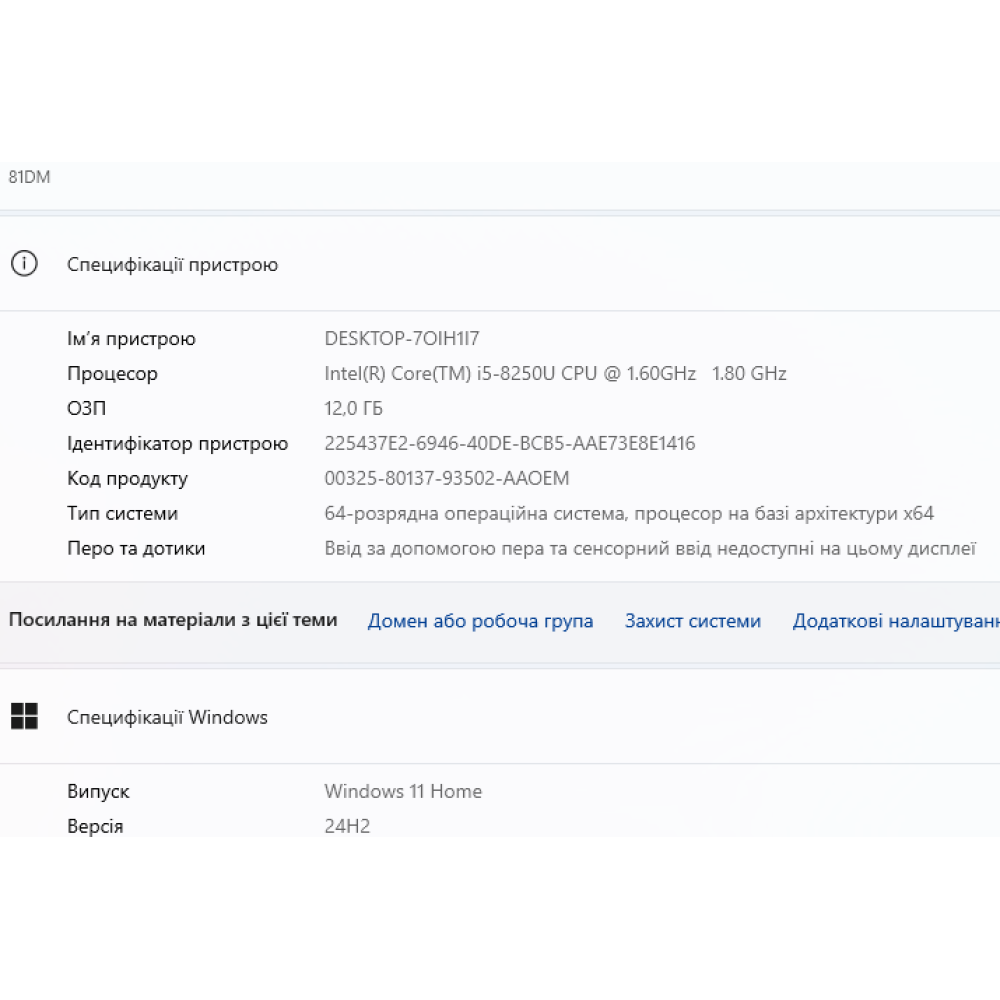Click the 64-розрядна операційна система text
Screen dimensions: 1000x1000
click(x=628, y=514)
